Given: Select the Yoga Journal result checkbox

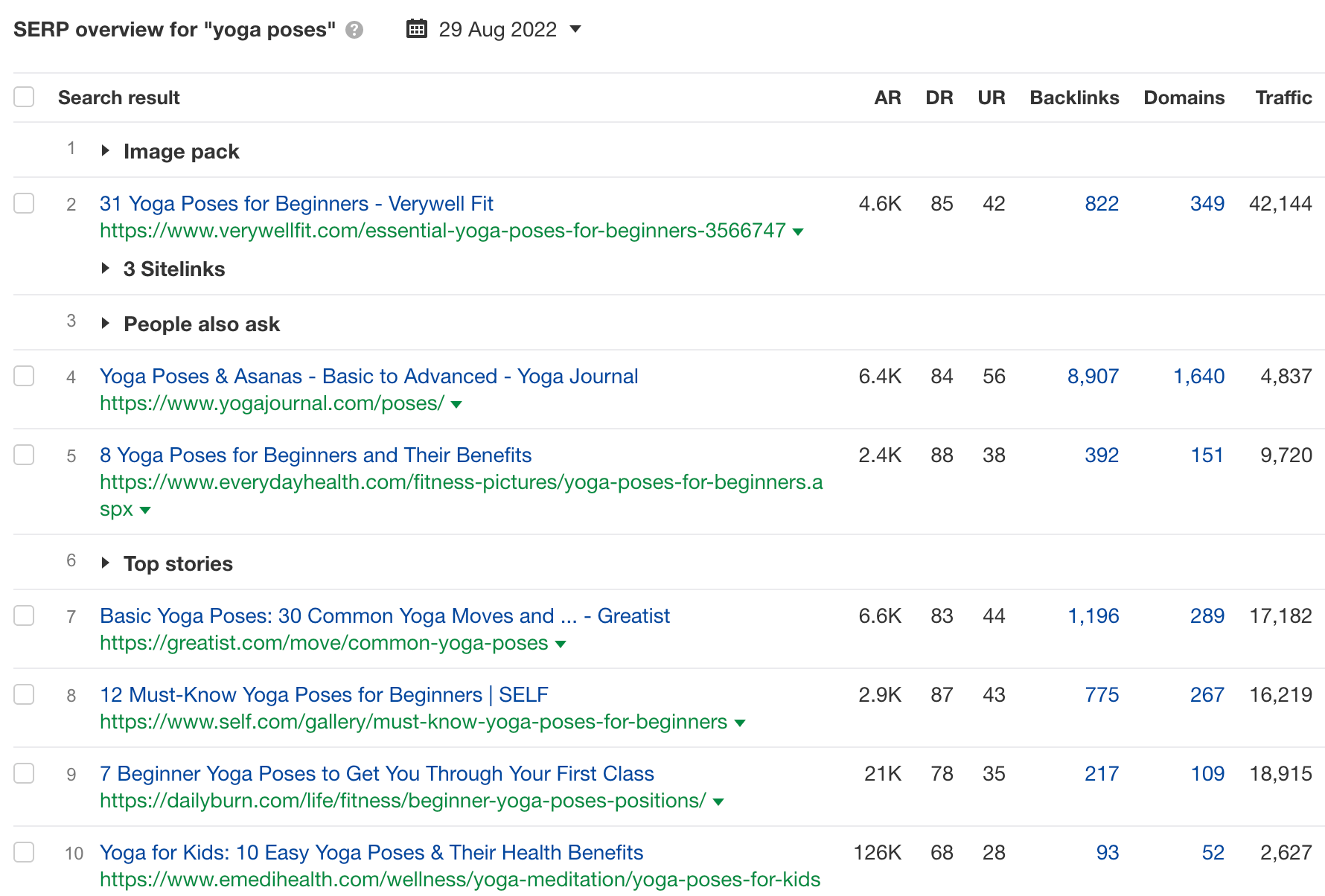Looking at the screenshot, I should click(24, 376).
